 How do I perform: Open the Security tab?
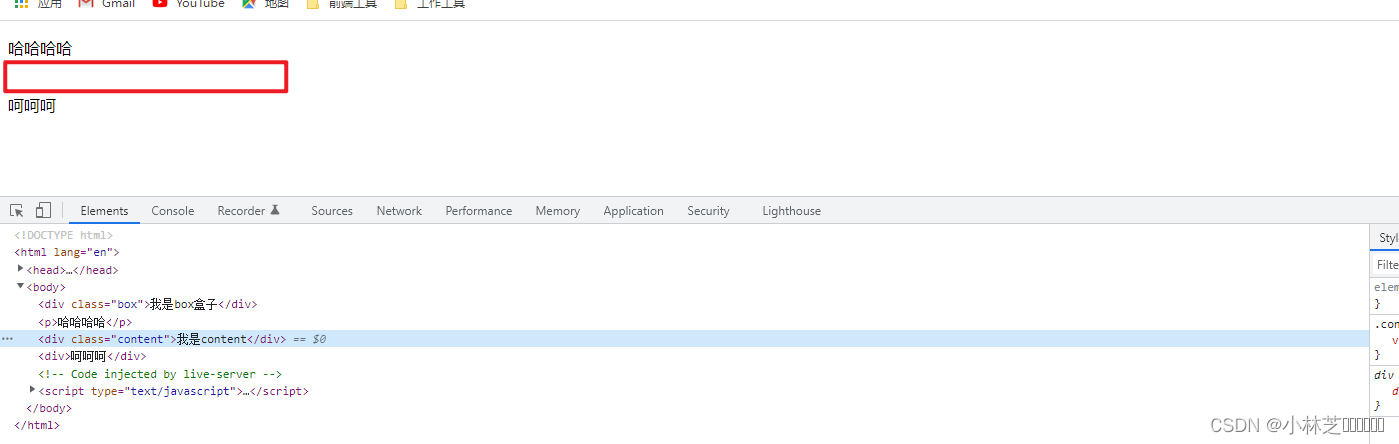click(708, 211)
